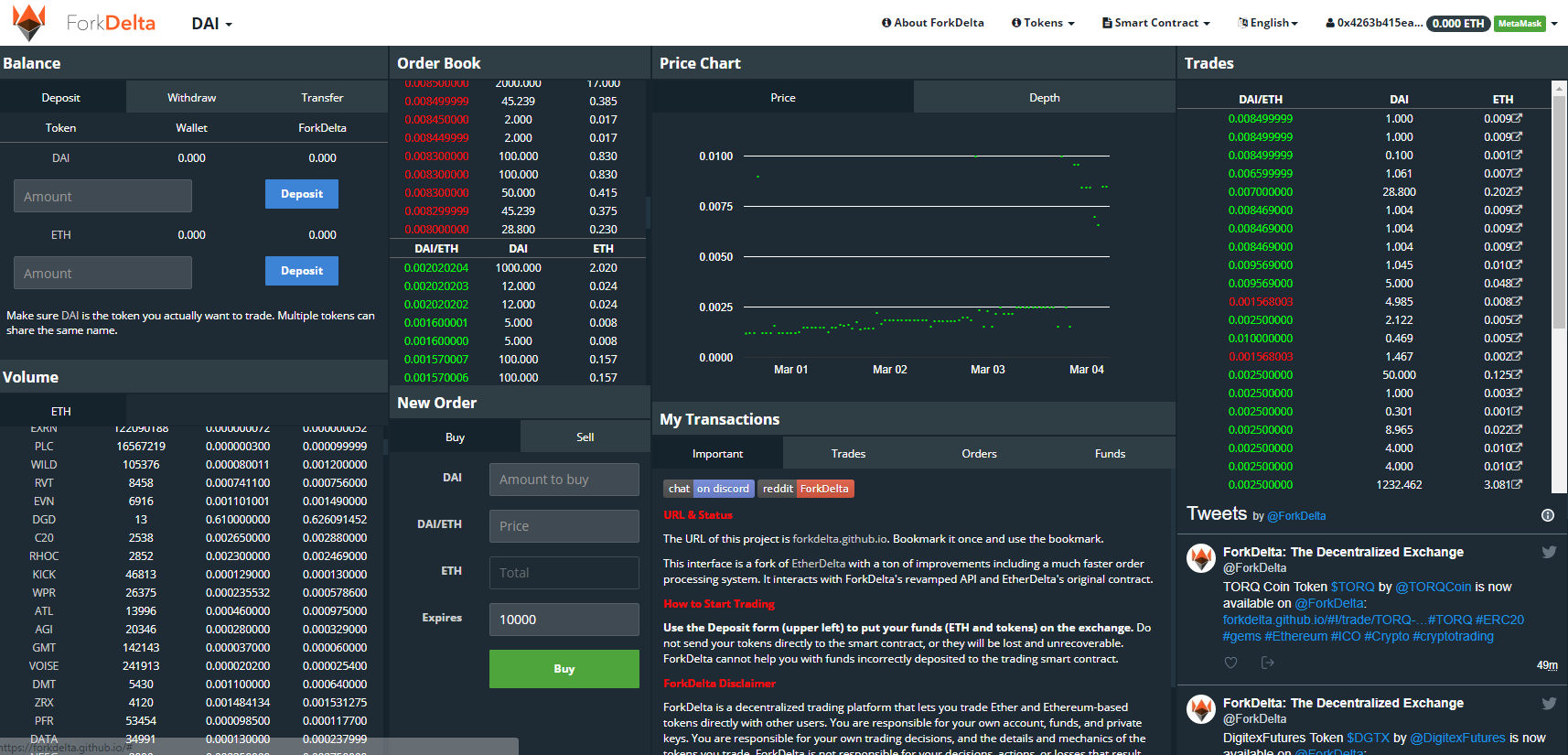The height and width of the screenshot is (755, 1568).
Task: Focus the Expires field showing 10000
Action: [564, 620]
